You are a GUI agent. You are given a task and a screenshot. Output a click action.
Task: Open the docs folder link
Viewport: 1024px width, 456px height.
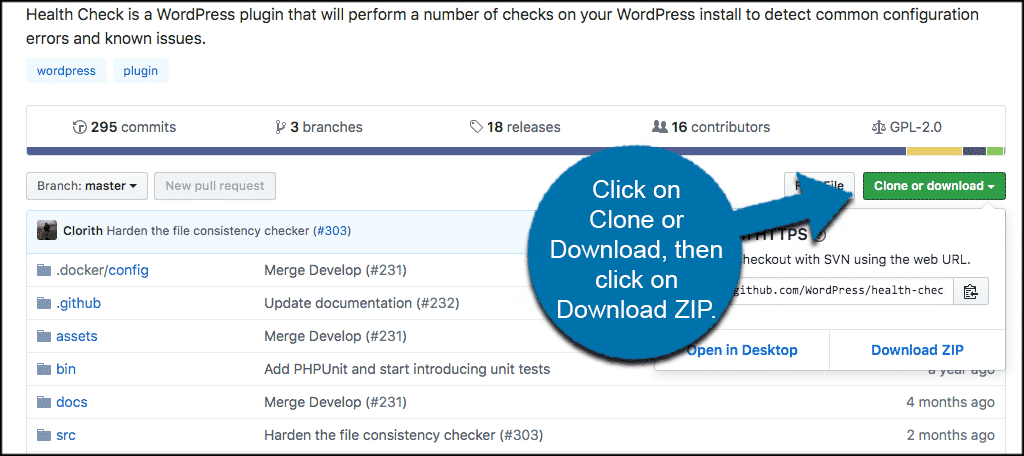tap(72, 402)
